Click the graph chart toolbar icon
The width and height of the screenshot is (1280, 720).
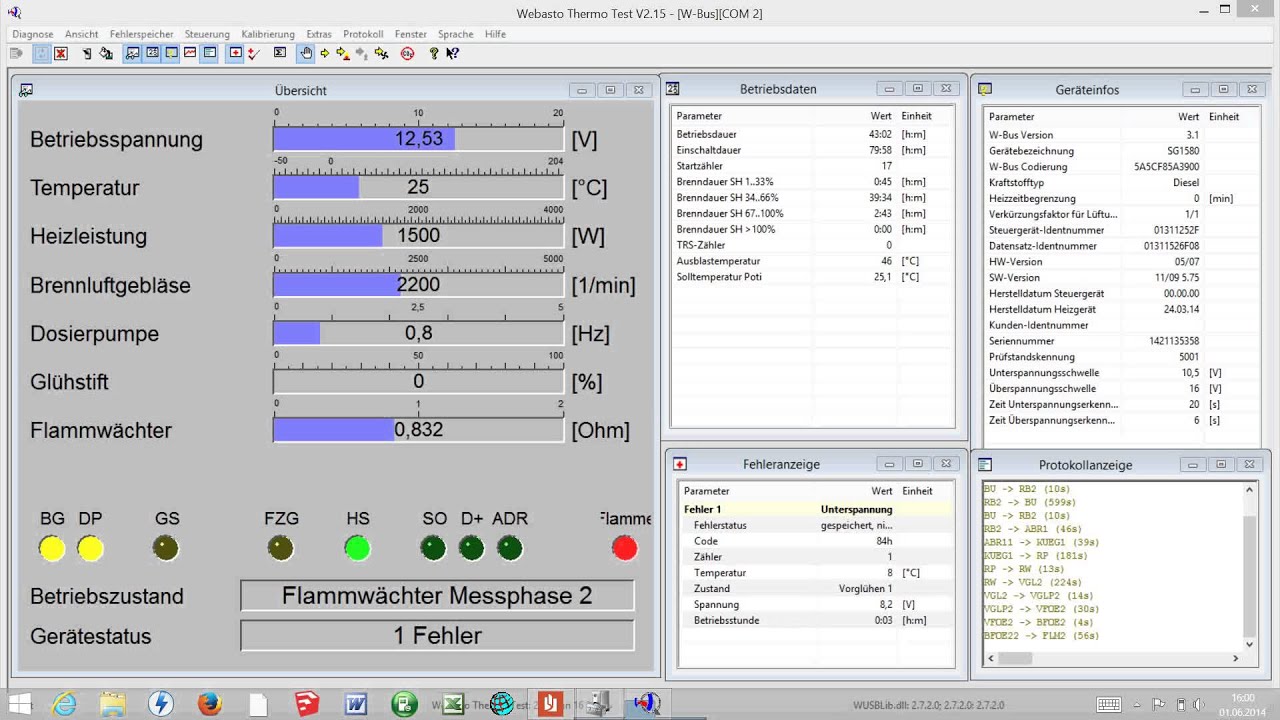click(190, 53)
